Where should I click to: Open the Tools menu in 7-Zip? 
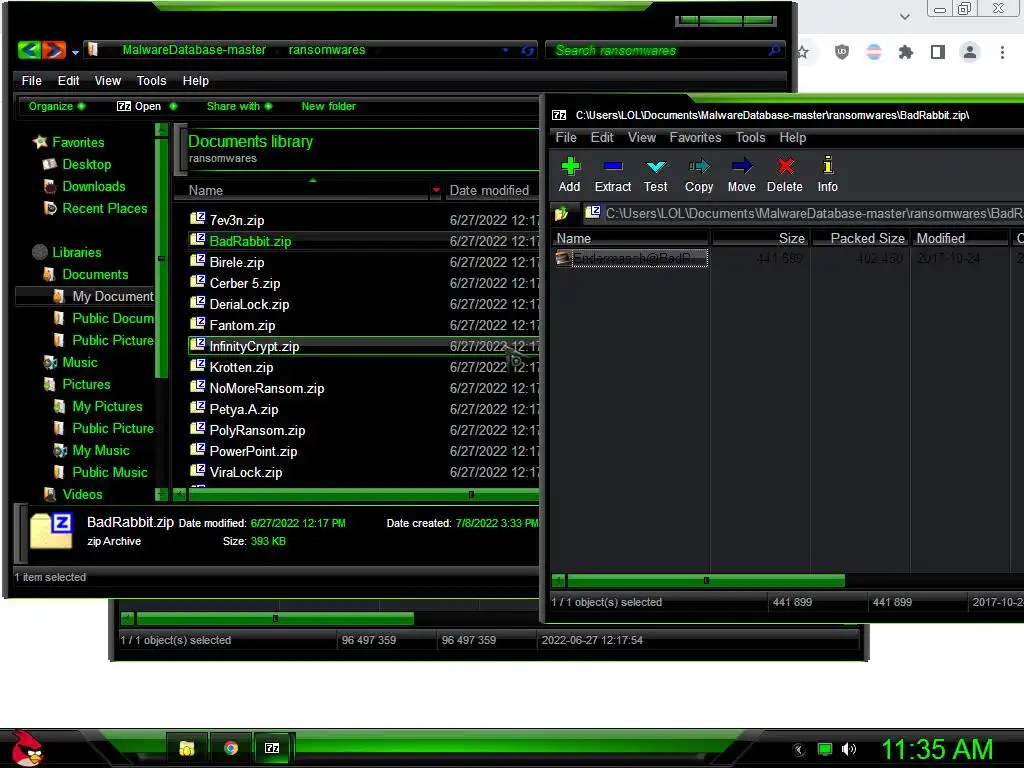(750, 137)
